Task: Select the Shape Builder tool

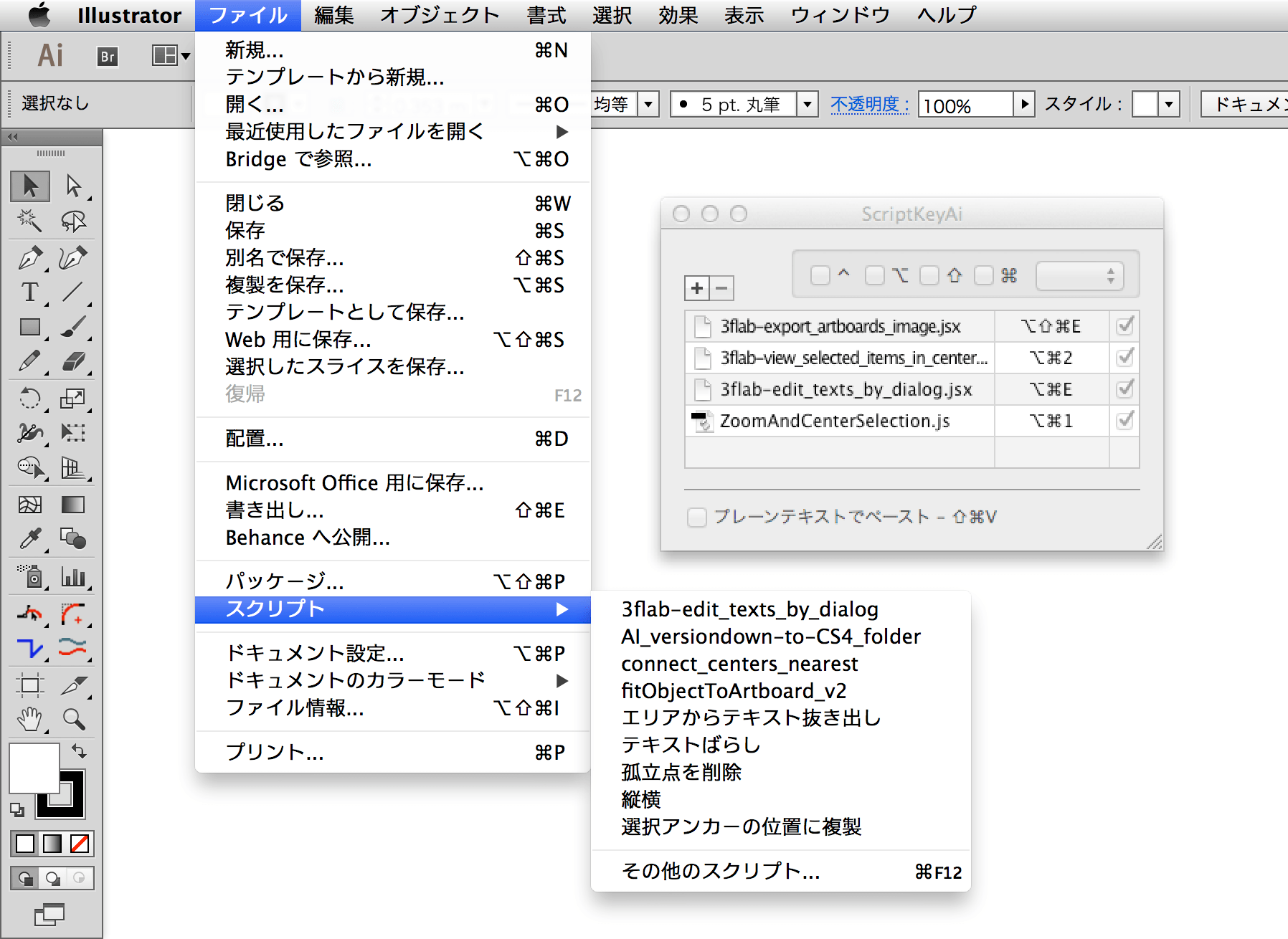Action: pyautogui.click(x=30, y=467)
